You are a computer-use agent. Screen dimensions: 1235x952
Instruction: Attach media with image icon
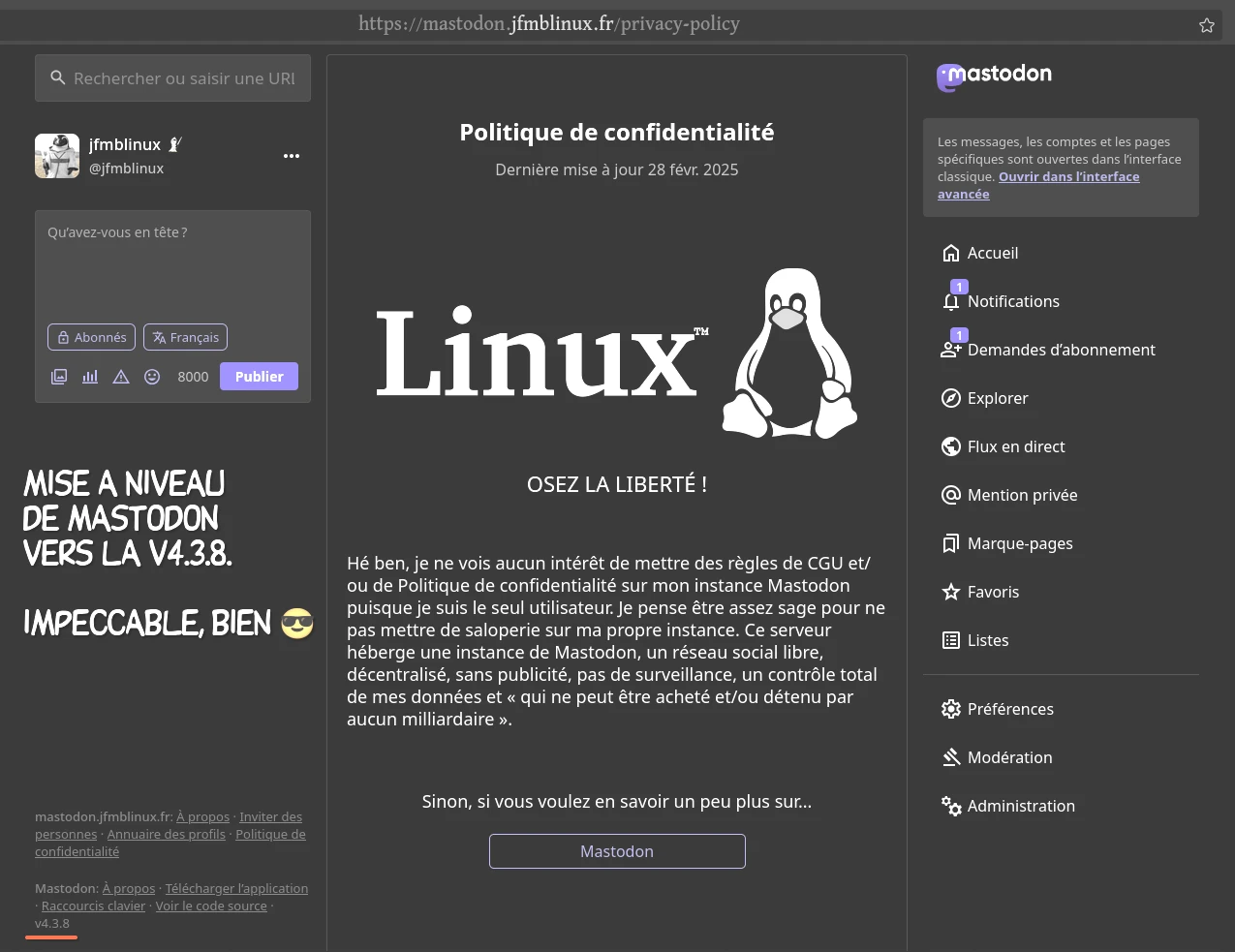coord(59,377)
